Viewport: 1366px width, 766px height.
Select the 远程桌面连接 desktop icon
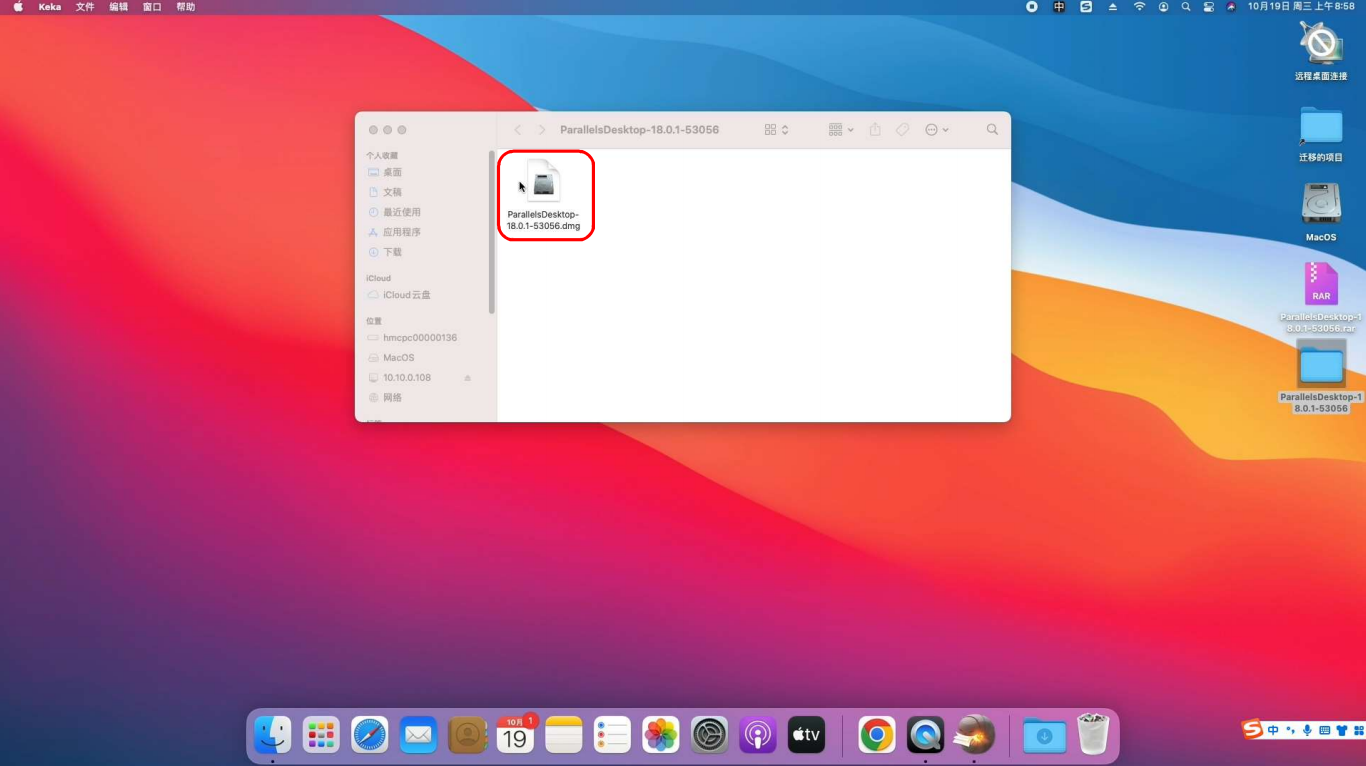click(x=1321, y=51)
